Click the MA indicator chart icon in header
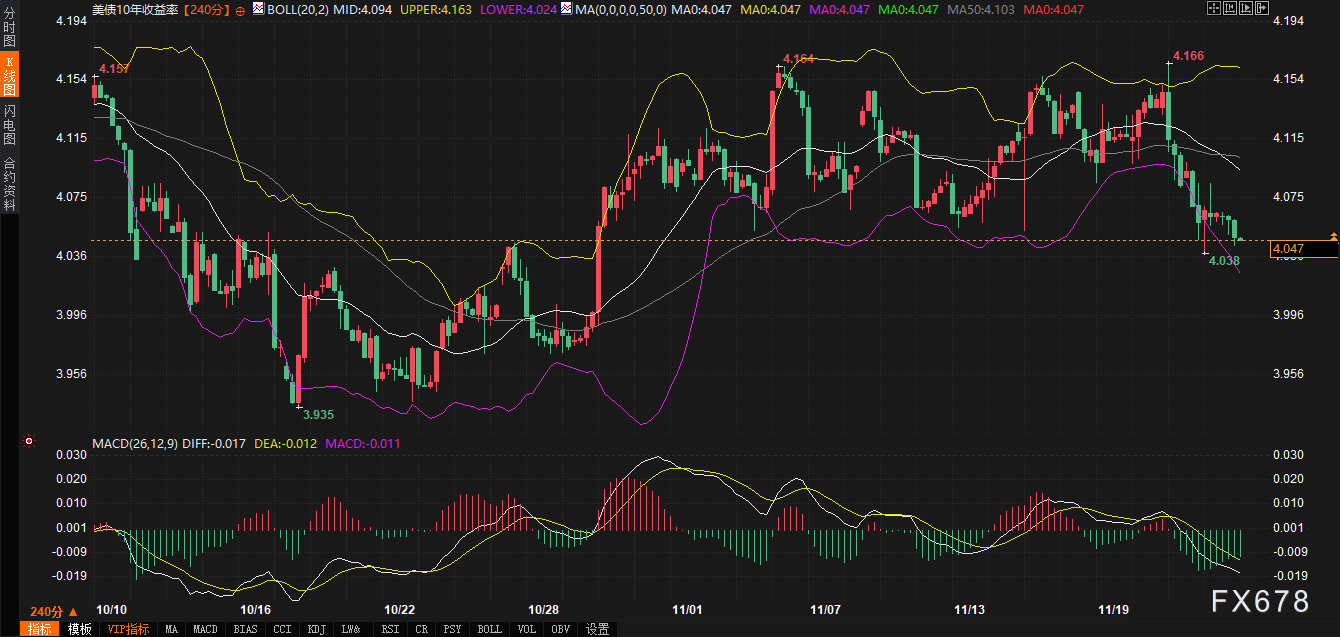The height and width of the screenshot is (637, 1340). point(567,9)
